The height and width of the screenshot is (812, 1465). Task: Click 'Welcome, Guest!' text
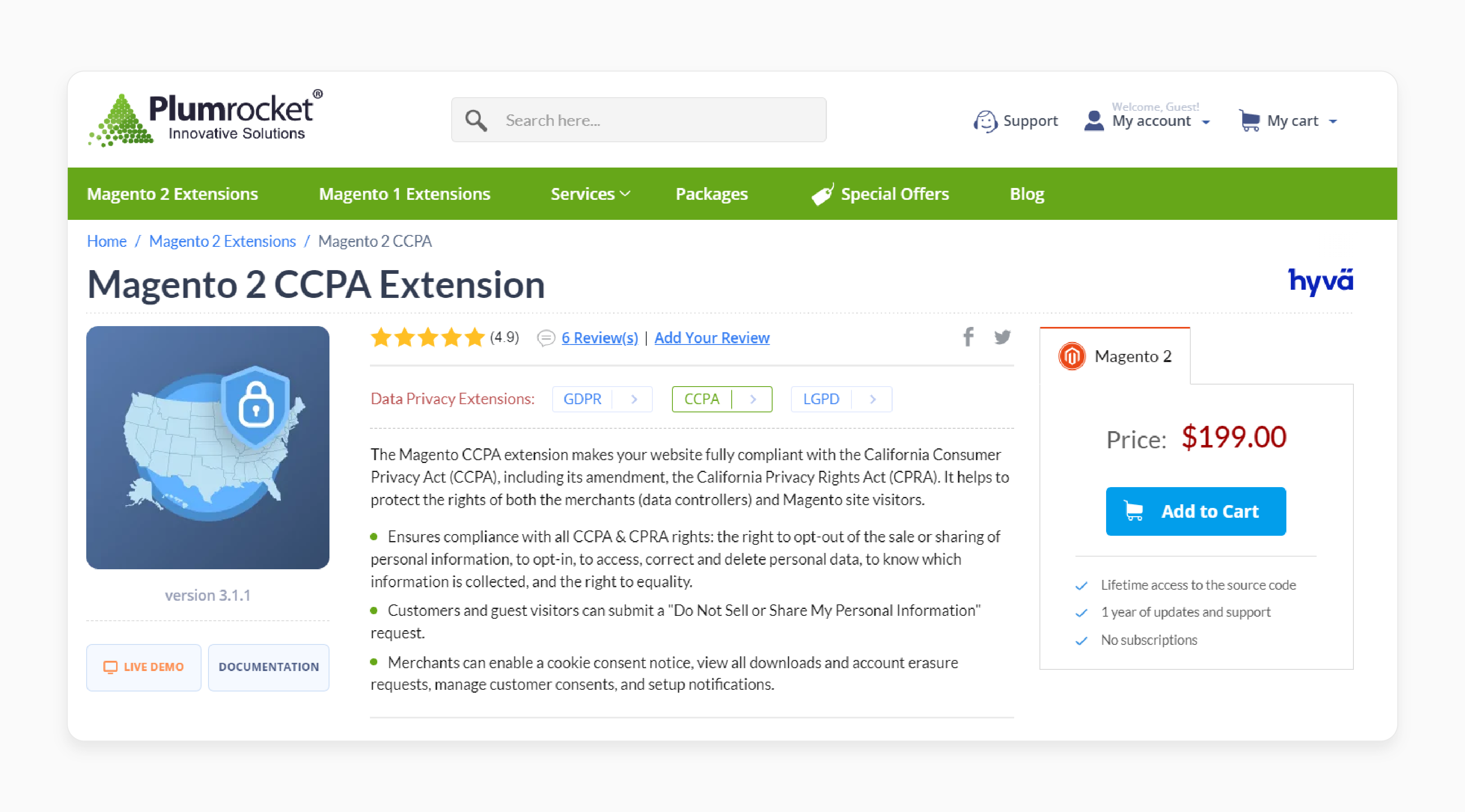coord(1155,106)
